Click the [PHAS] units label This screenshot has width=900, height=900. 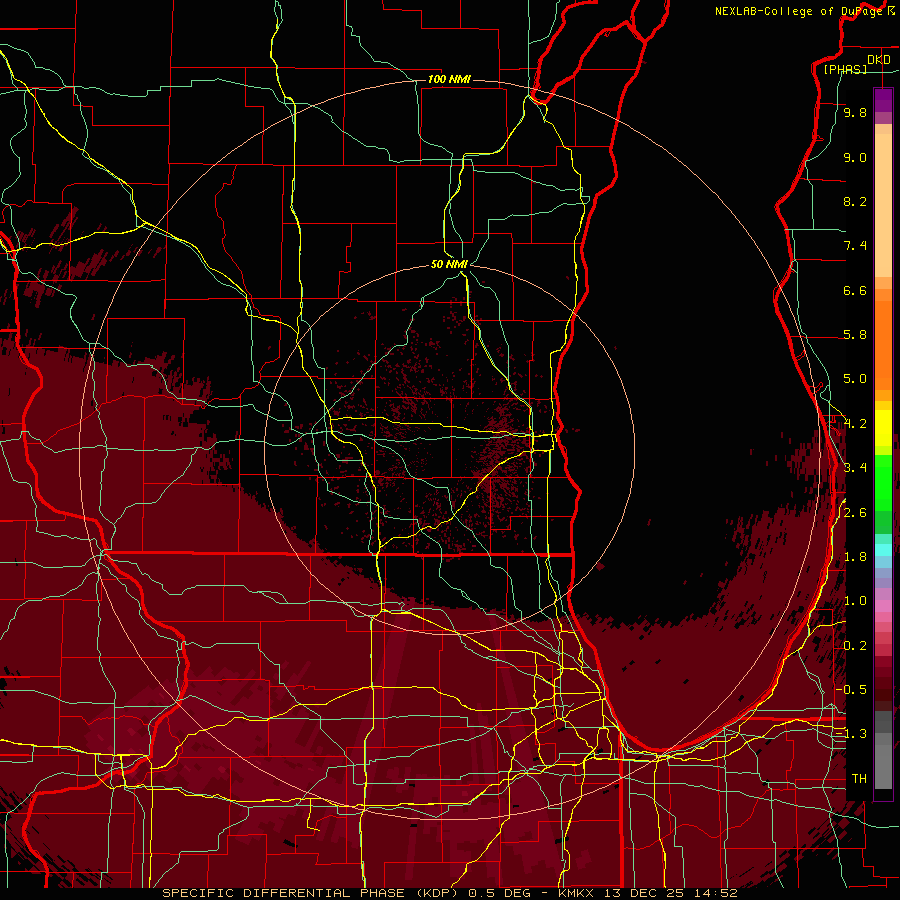click(x=845, y=70)
